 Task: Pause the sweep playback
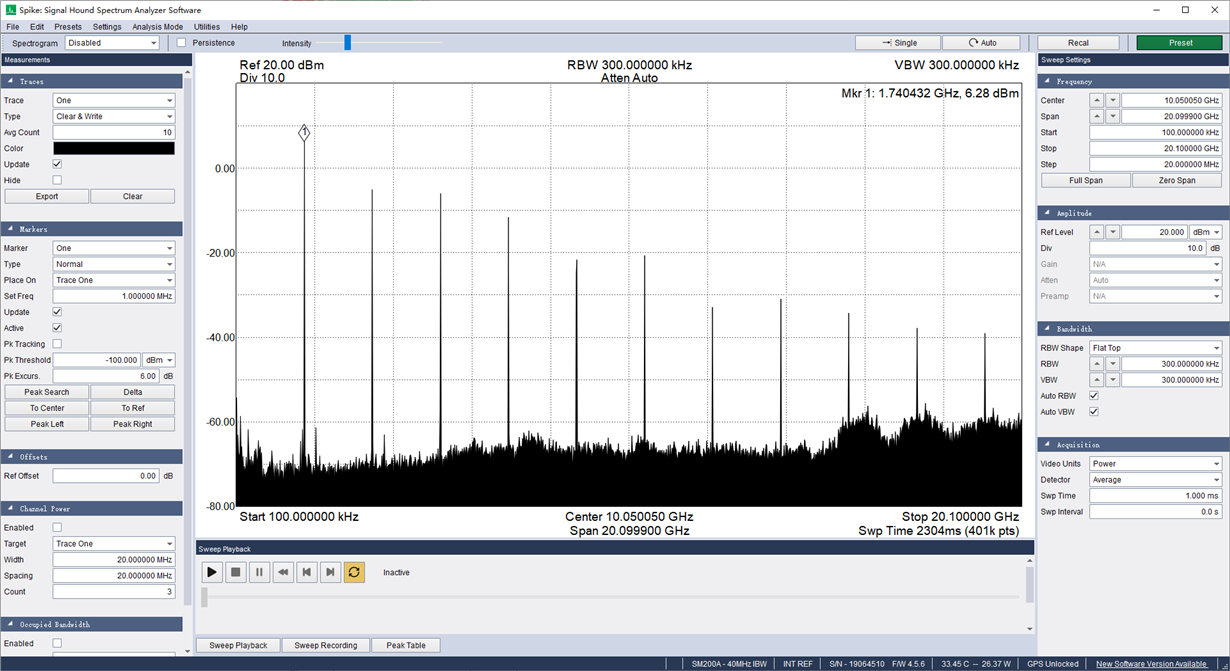(x=259, y=572)
